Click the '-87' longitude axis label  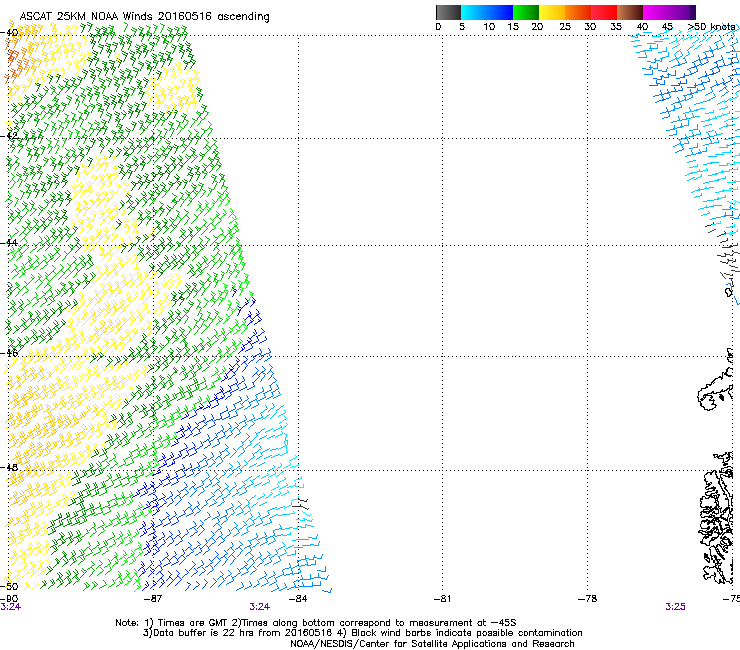[152, 599]
